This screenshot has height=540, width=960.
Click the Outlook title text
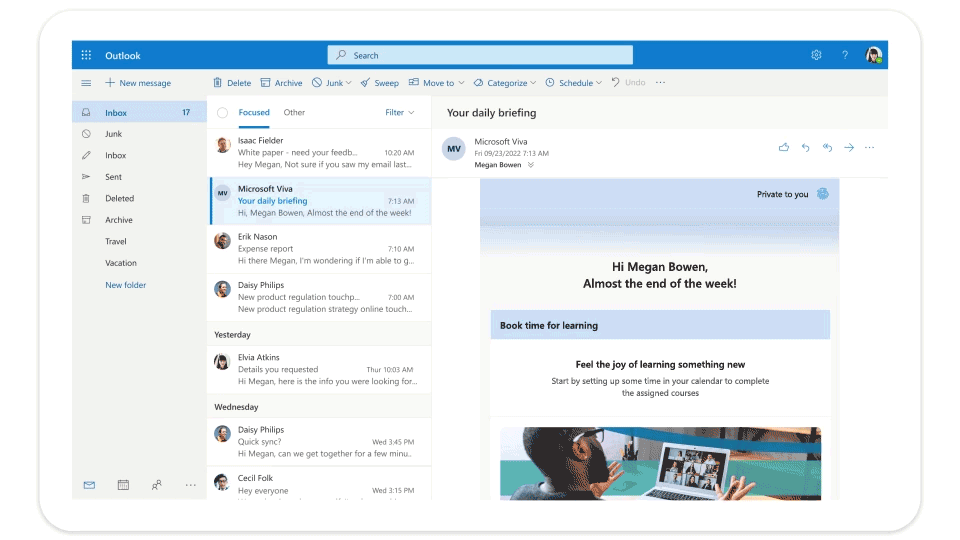[122, 55]
